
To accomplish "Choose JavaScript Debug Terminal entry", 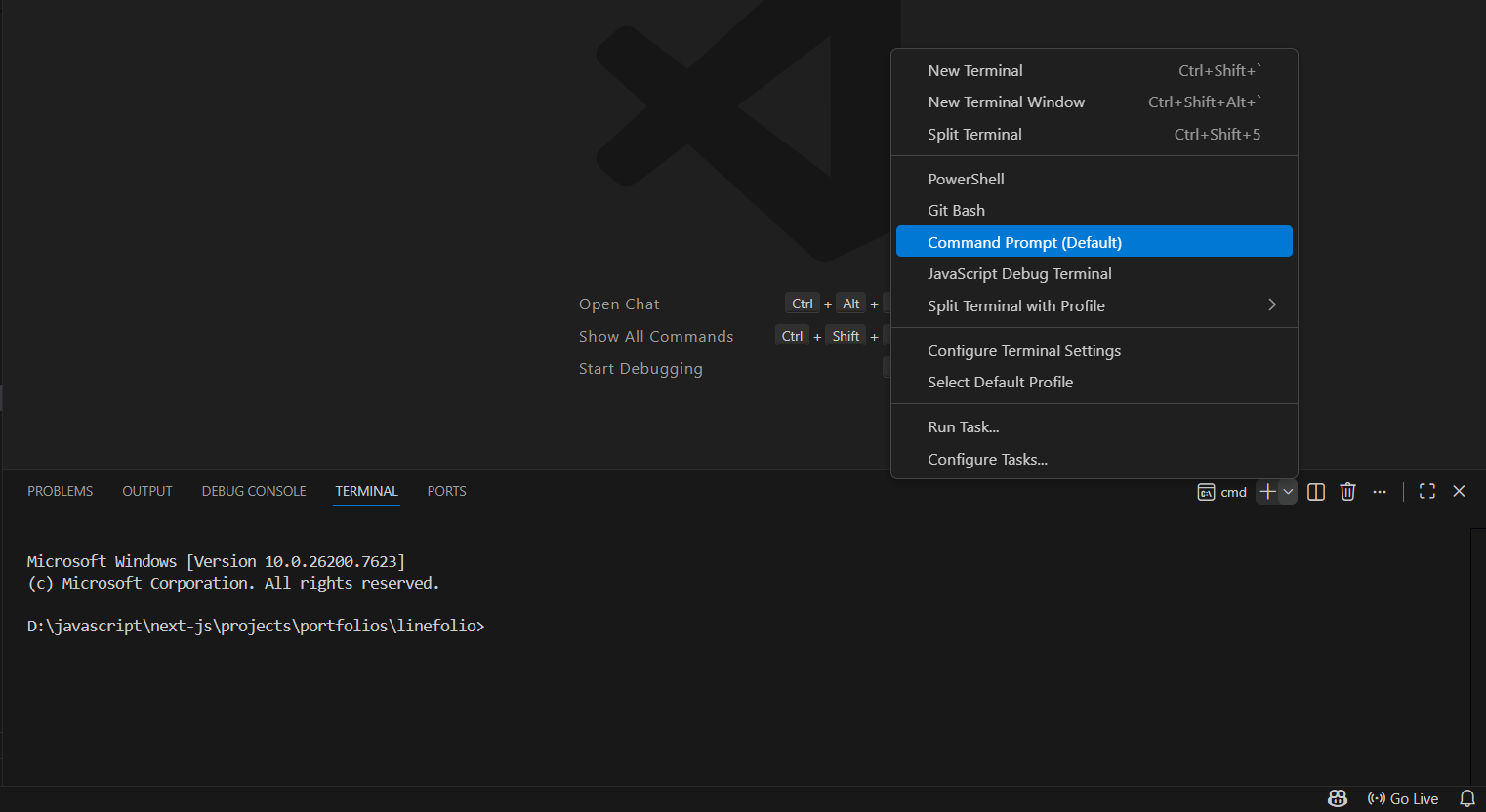I will tap(1019, 274).
